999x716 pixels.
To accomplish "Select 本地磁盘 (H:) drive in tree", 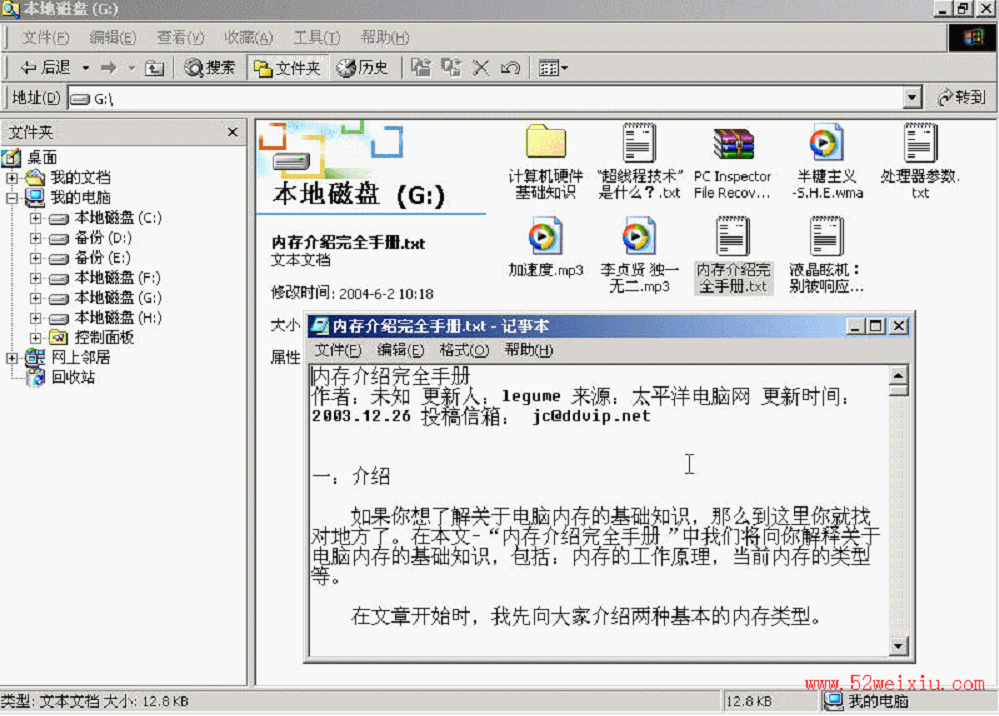I will click(117, 317).
